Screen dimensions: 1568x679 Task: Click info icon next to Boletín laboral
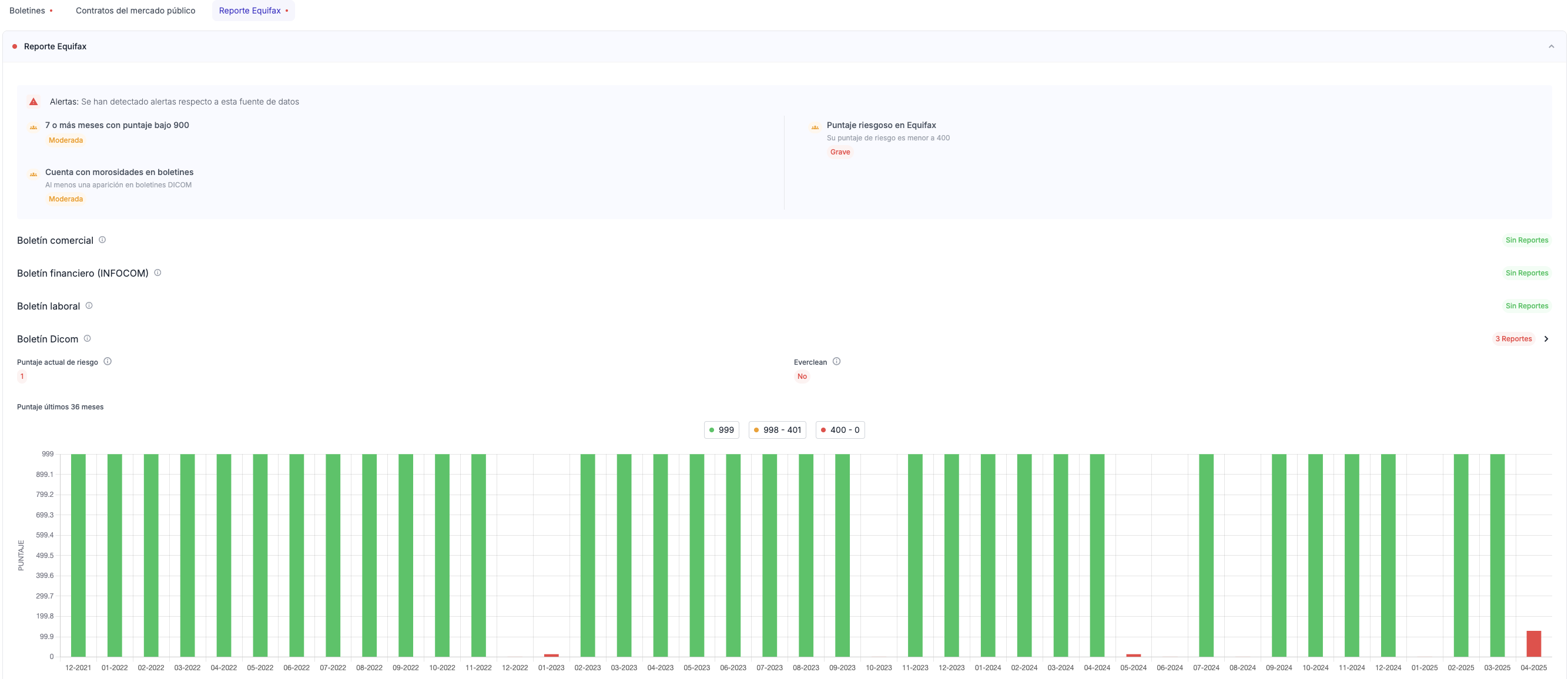pos(89,305)
